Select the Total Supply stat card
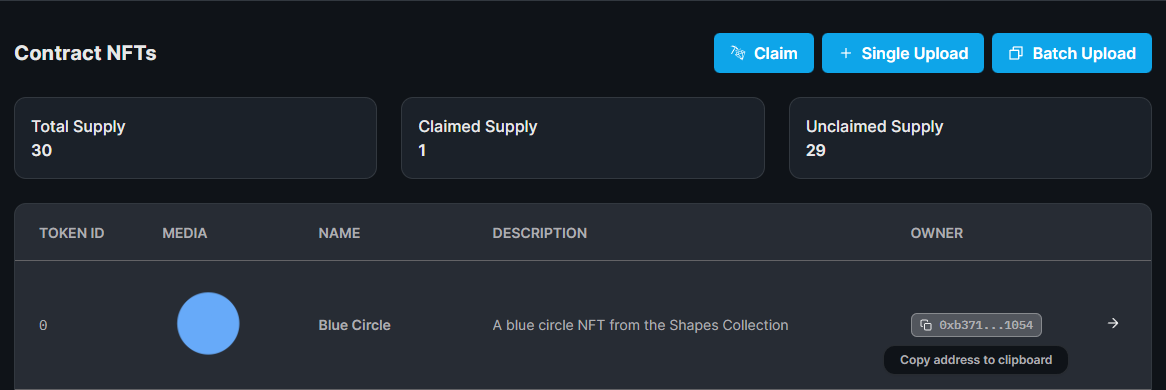The image size is (1166, 390). [x=196, y=138]
